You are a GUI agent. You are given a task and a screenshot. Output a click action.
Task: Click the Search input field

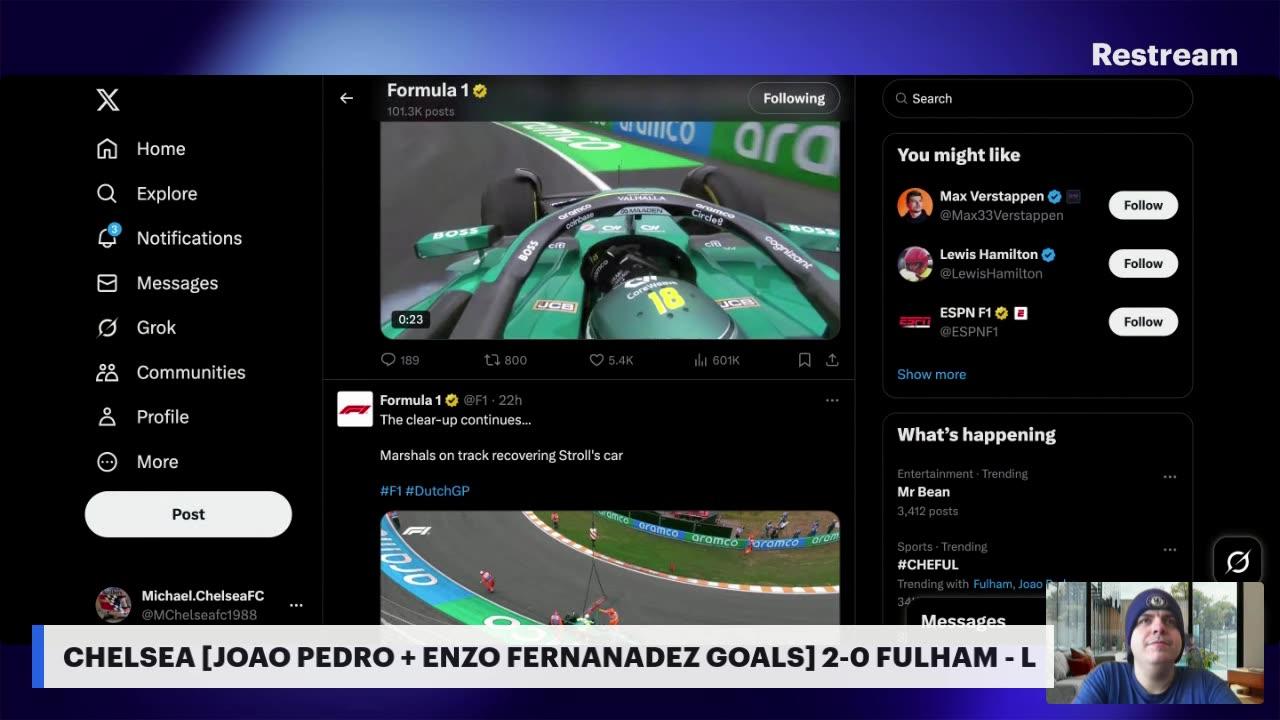[1037, 99]
